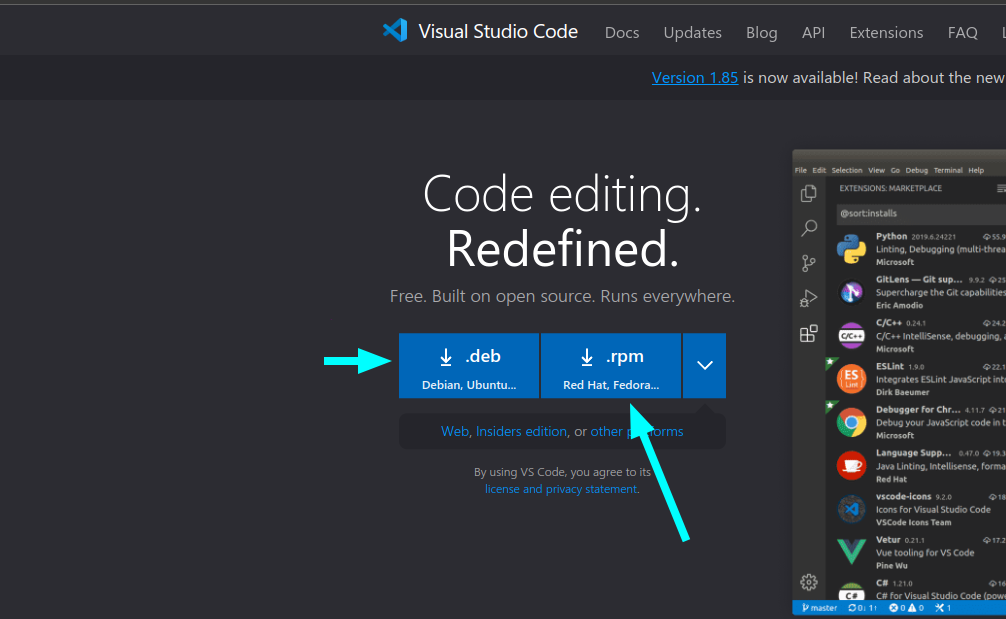Click 'C/C++ IntelliSense, debugging' description text

[941, 336]
